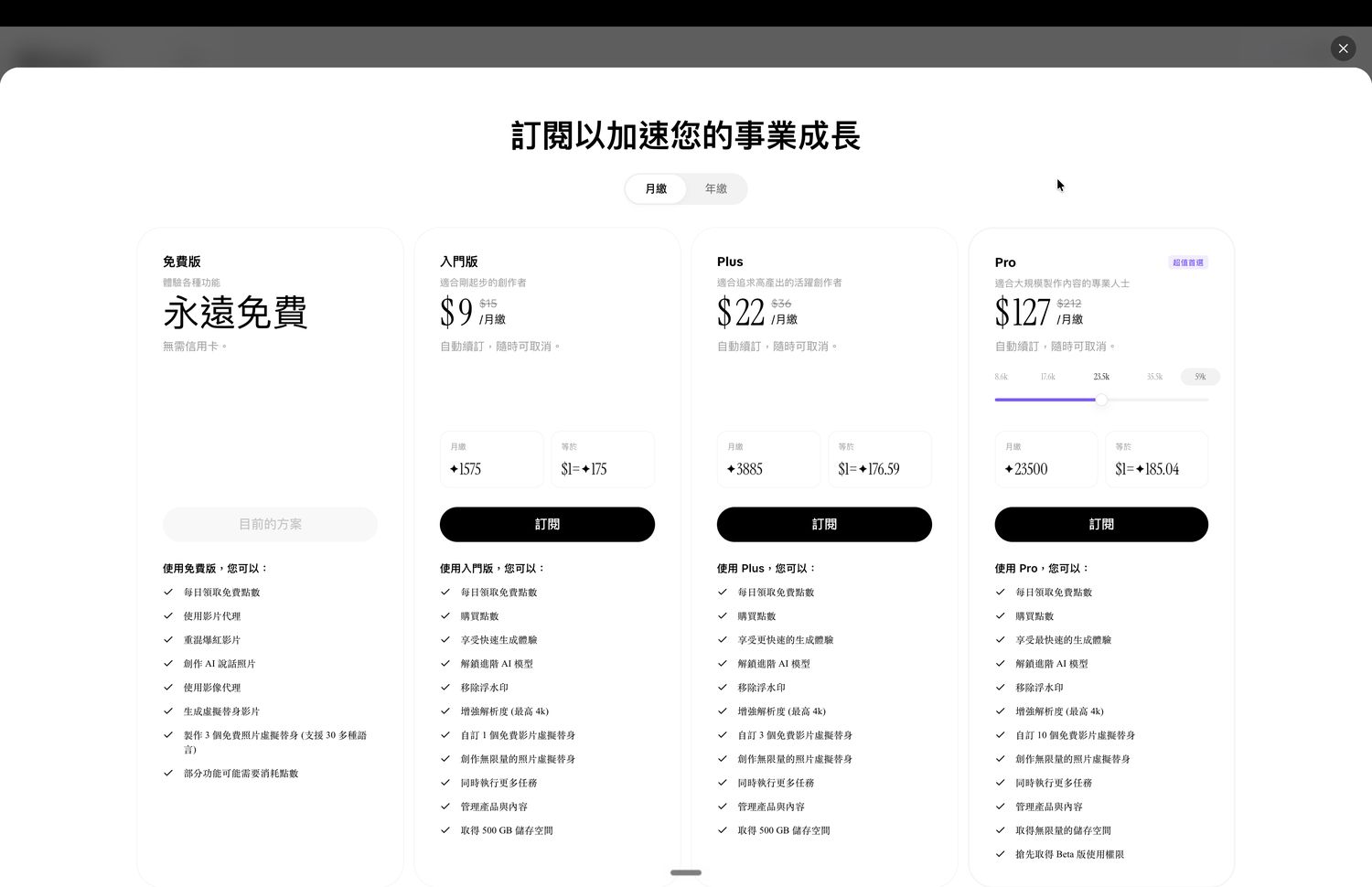Click 適合大規模製作內容的專業人士 description

point(1062,283)
